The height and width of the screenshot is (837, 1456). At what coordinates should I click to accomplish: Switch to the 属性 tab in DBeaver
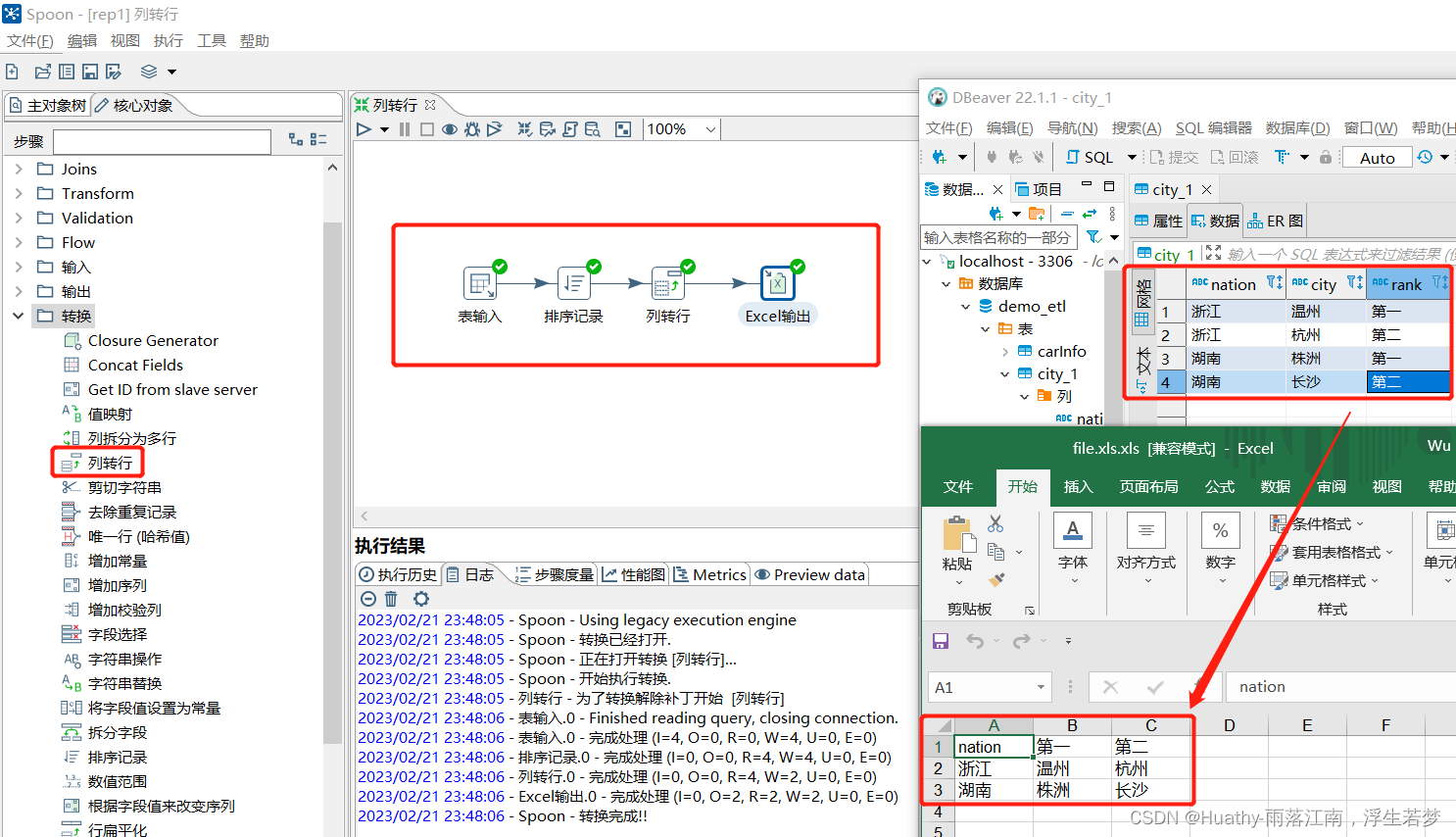click(x=1158, y=222)
